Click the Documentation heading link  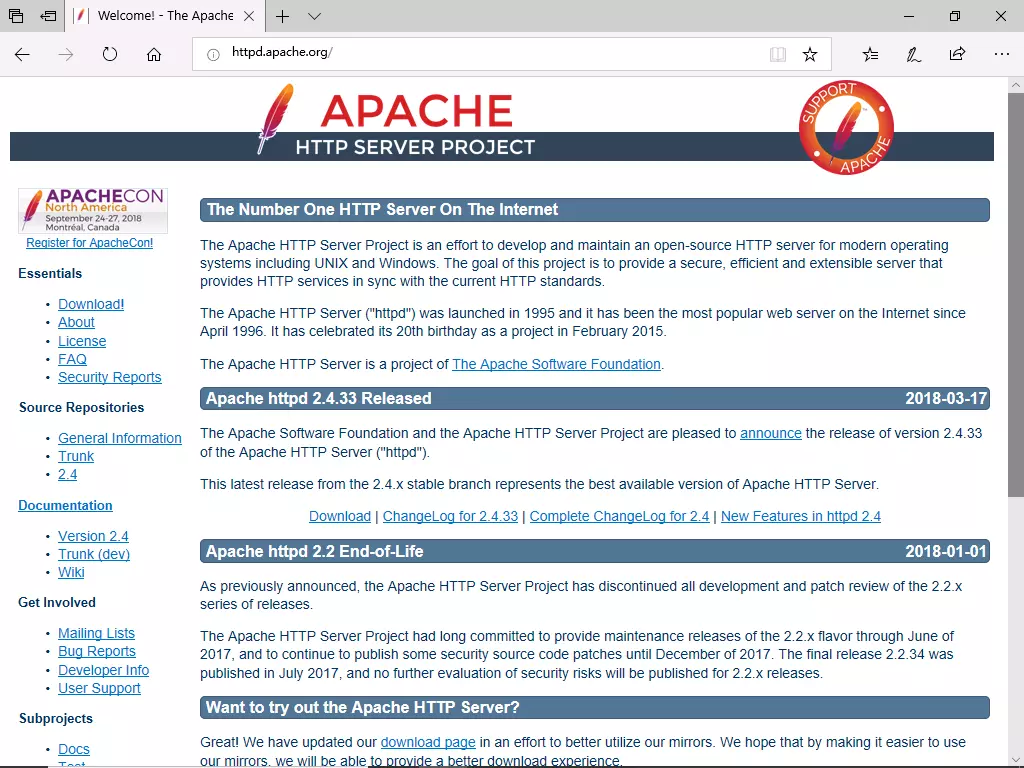tap(65, 505)
